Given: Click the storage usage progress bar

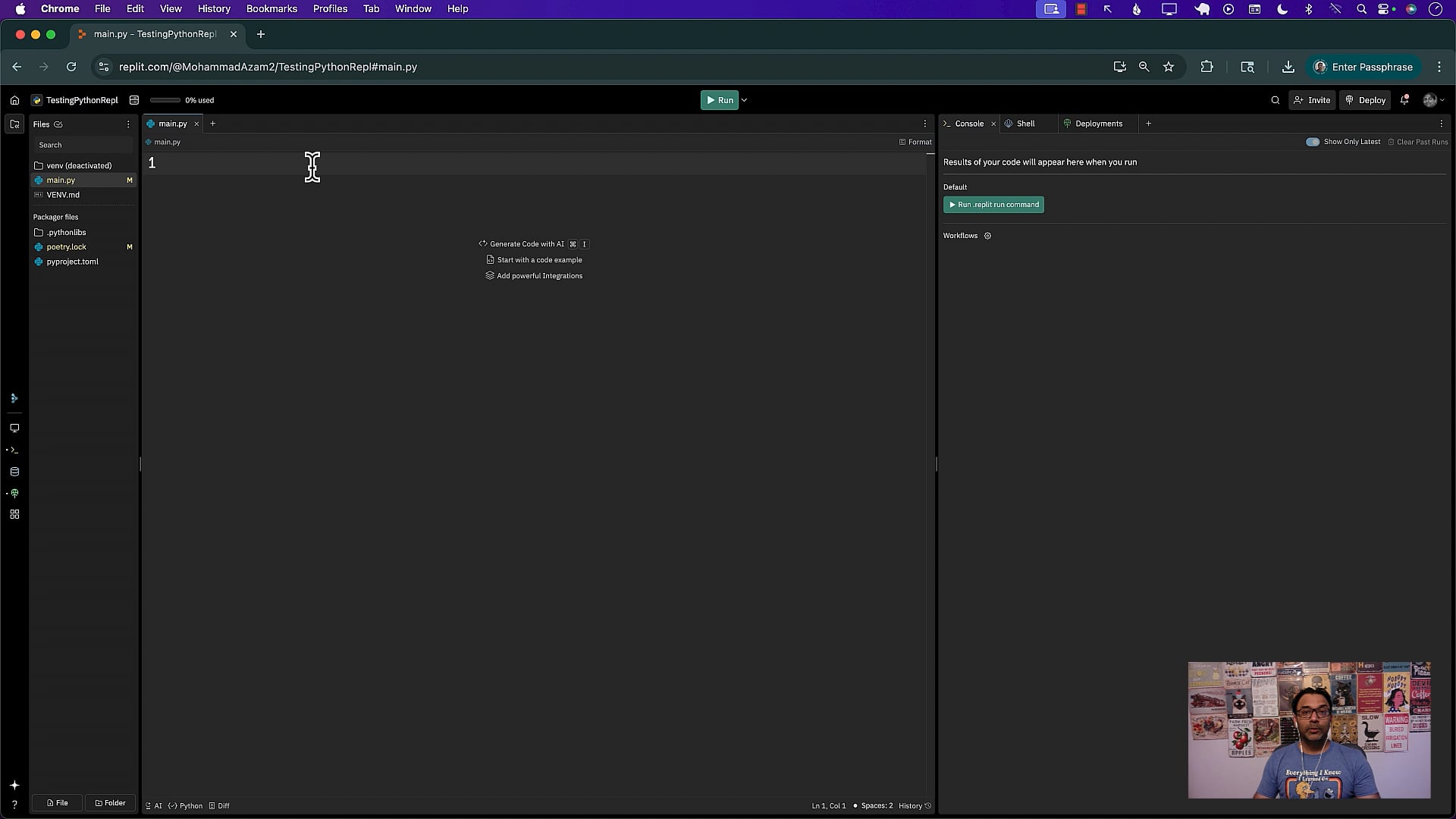Looking at the screenshot, I should tap(165, 100).
